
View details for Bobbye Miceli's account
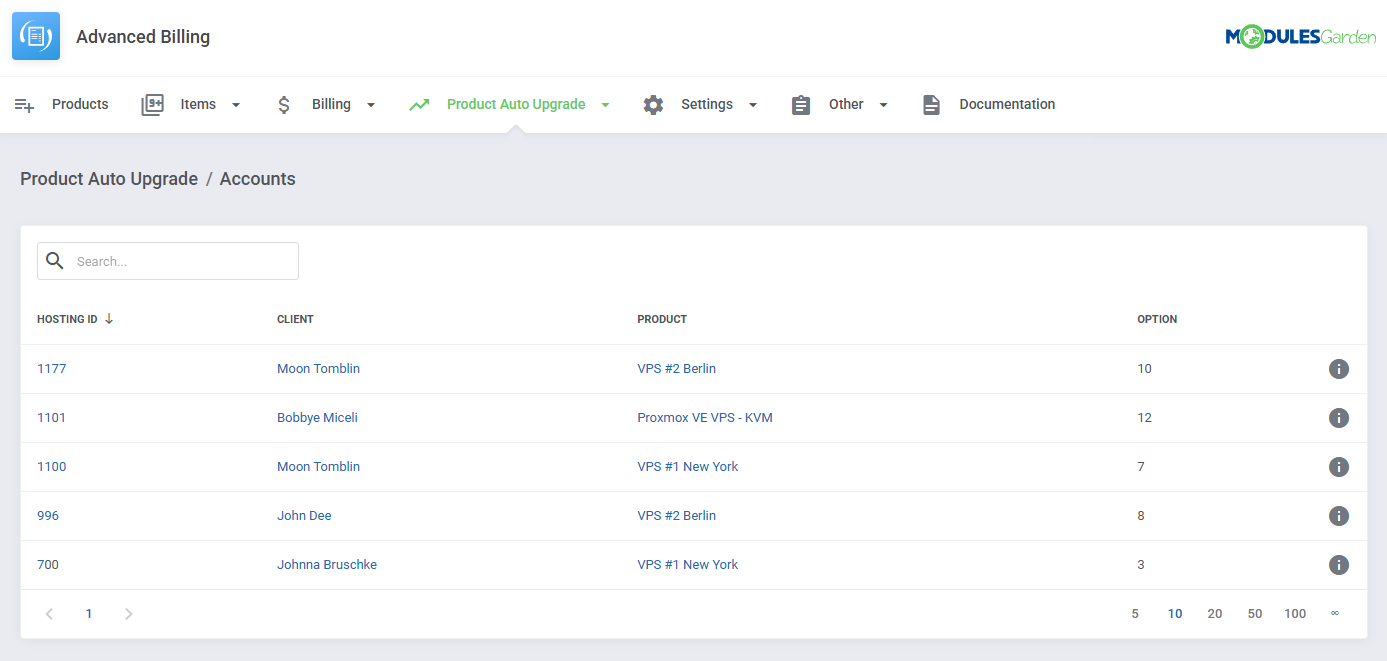coord(1339,417)
